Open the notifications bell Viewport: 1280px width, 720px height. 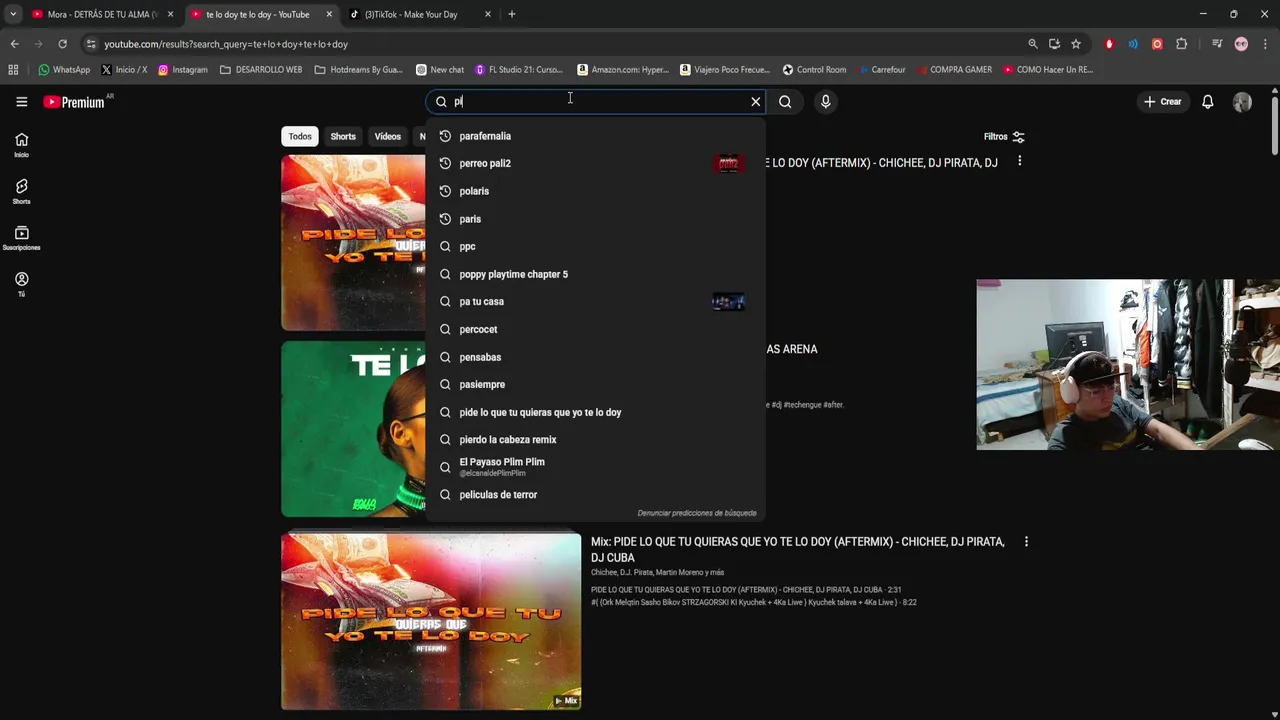[1208, 101]
